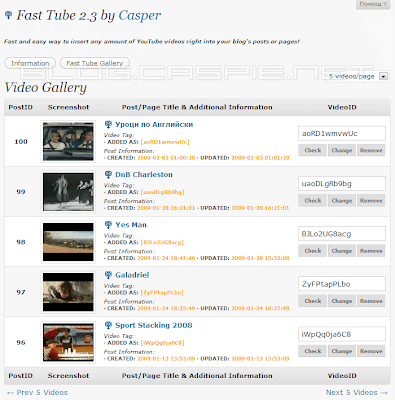Click the Video Gallery heading
Viewport: 395px width, 400px height.
click(x=46, y=87)
